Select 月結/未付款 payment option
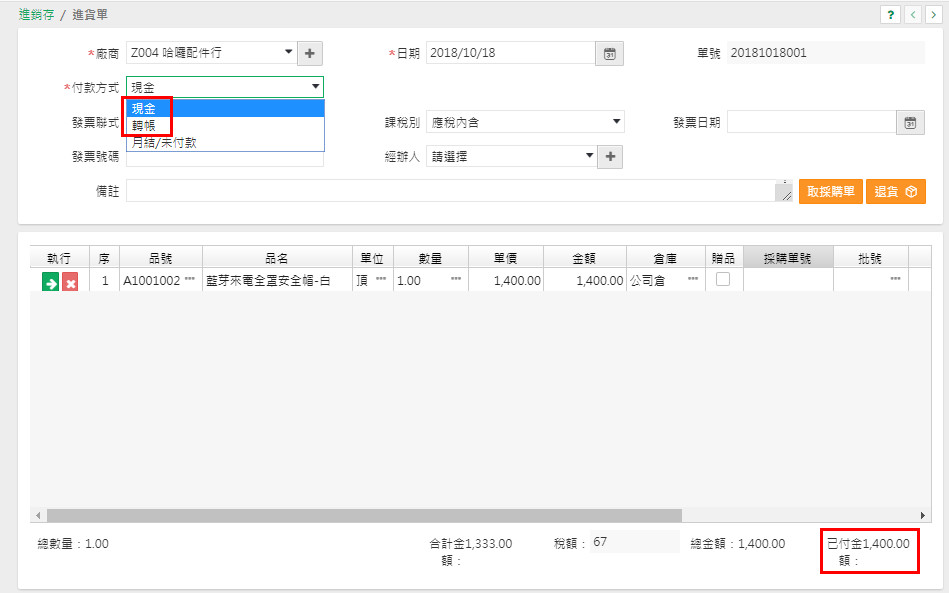Viewport: 949px width, 593px height. (225, 143)
